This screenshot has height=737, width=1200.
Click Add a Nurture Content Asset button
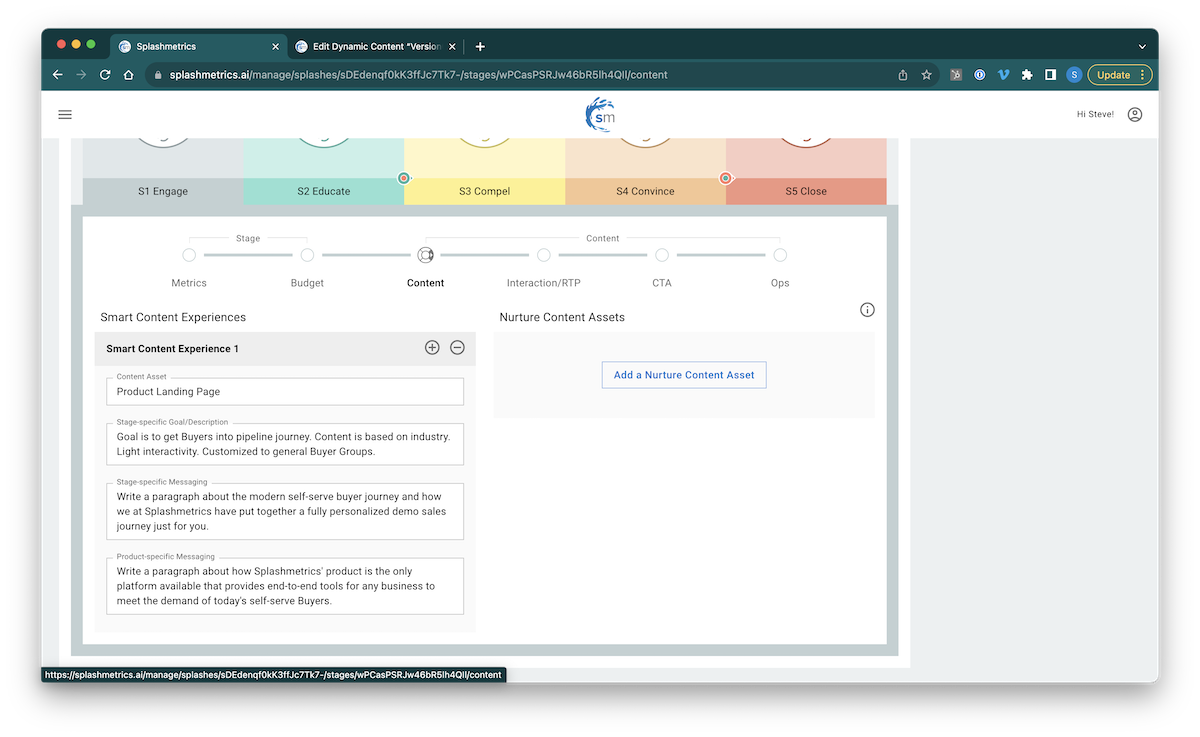684,375
